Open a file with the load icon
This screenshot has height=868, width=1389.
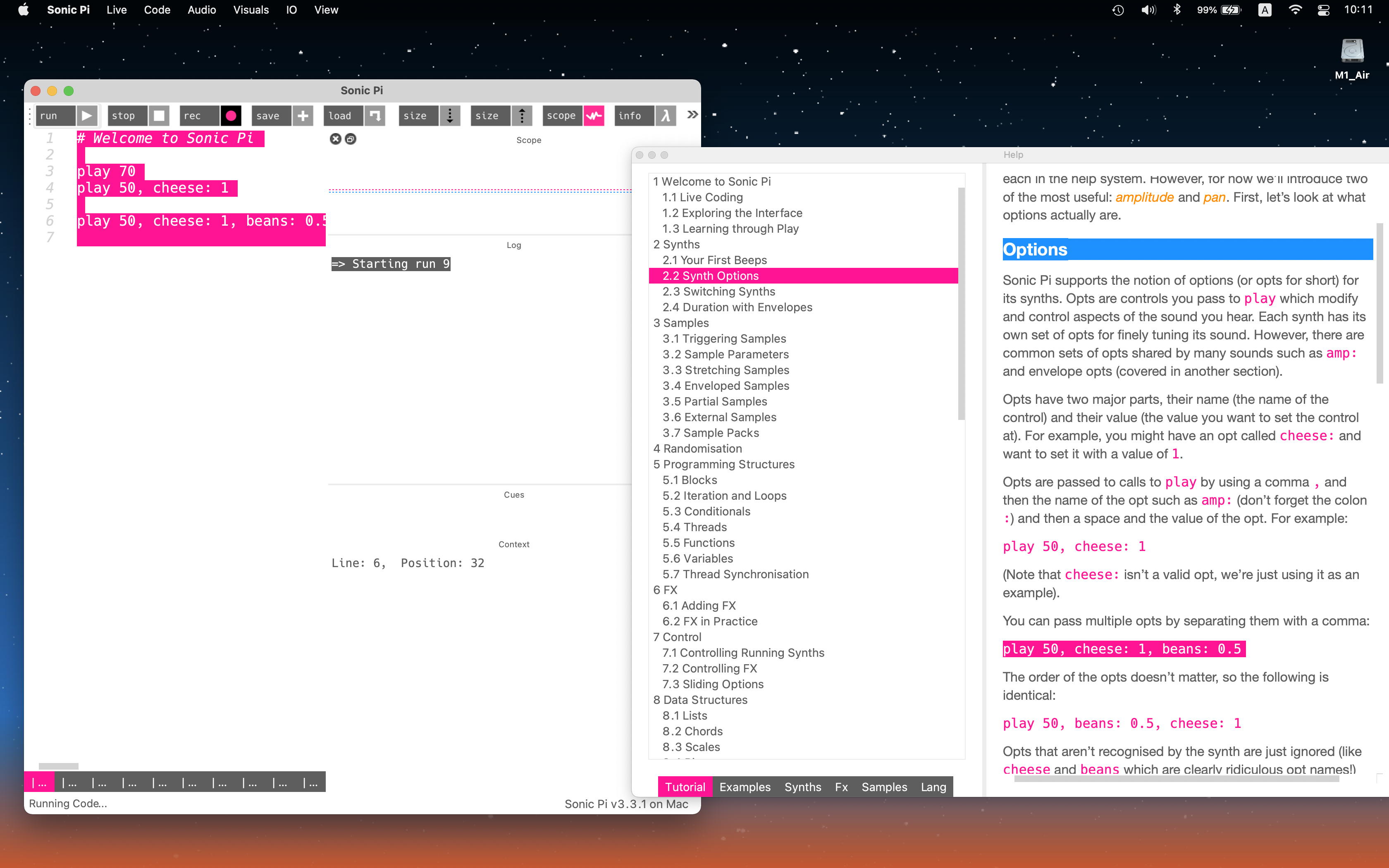(374, 115)
